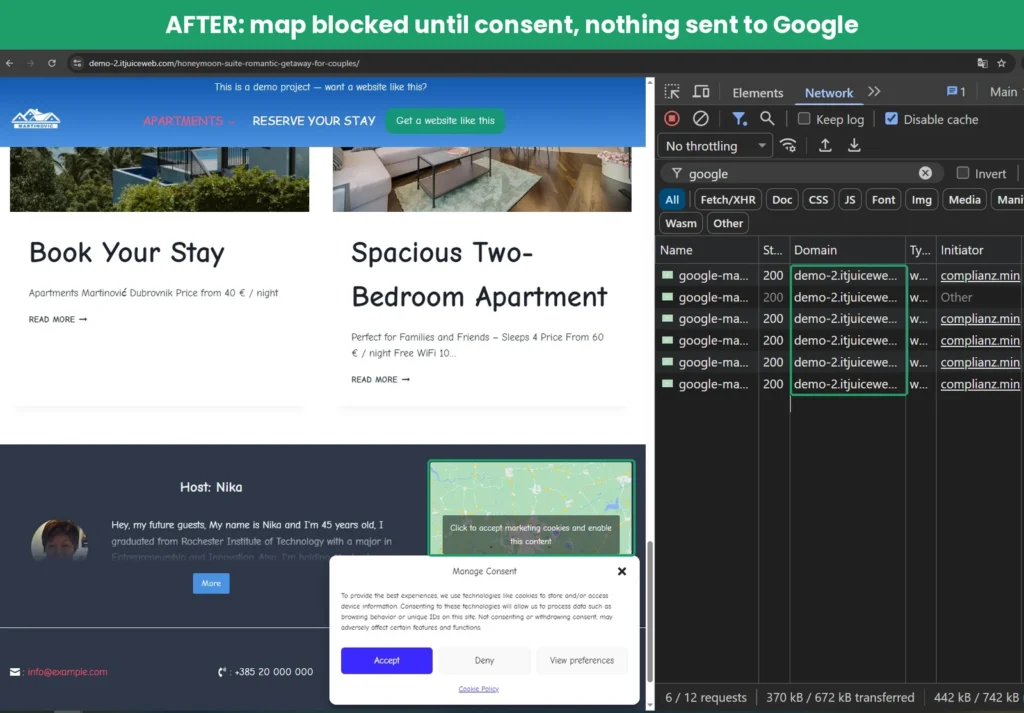Click the page vertical scrollbar thumb
The height and width of the screenshot is (713, 1024).
click(x=650, y=611)
